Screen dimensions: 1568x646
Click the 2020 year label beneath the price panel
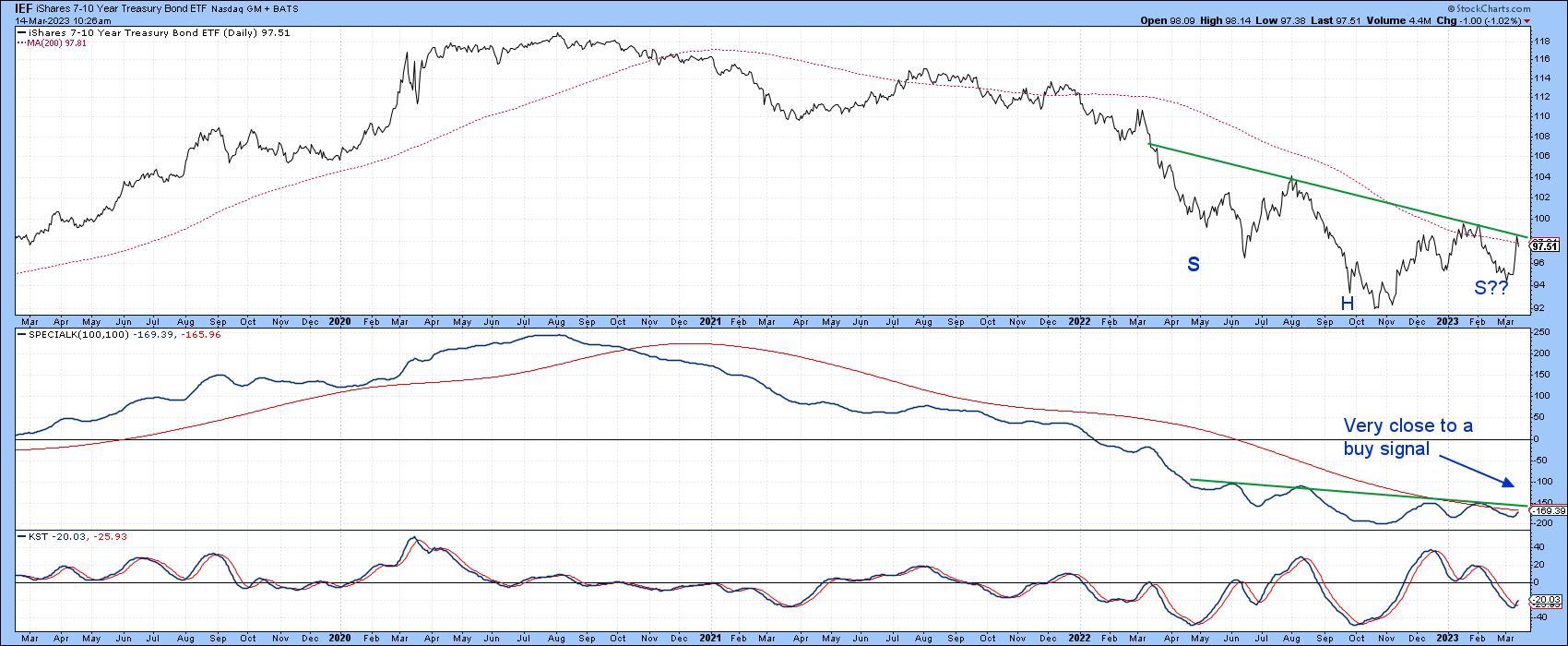(339, 321)
